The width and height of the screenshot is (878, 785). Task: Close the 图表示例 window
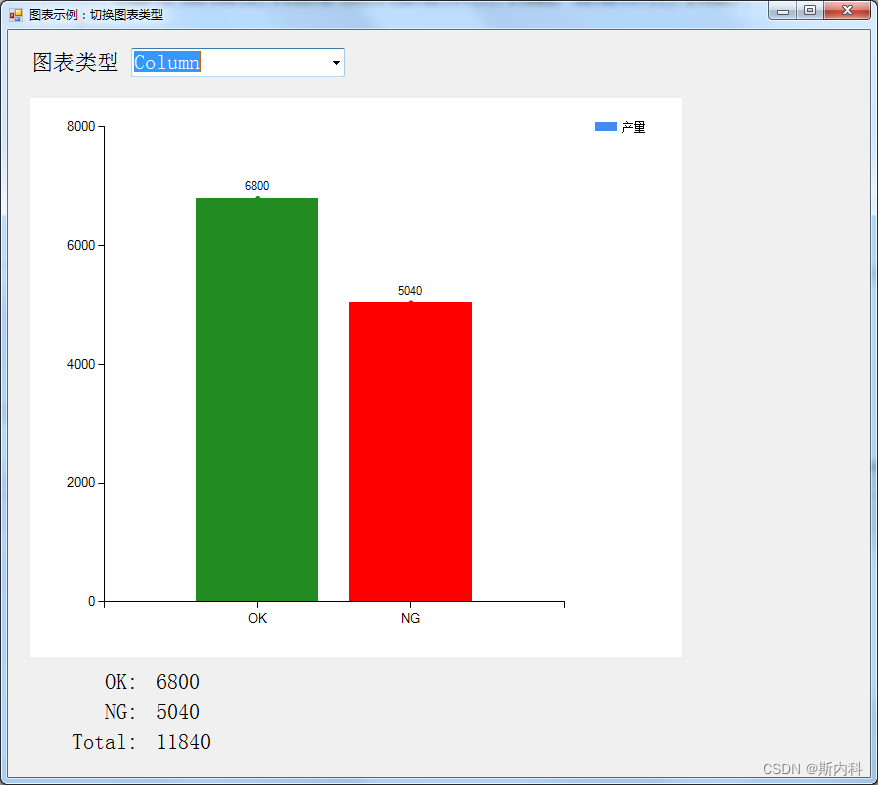[847, 11]
